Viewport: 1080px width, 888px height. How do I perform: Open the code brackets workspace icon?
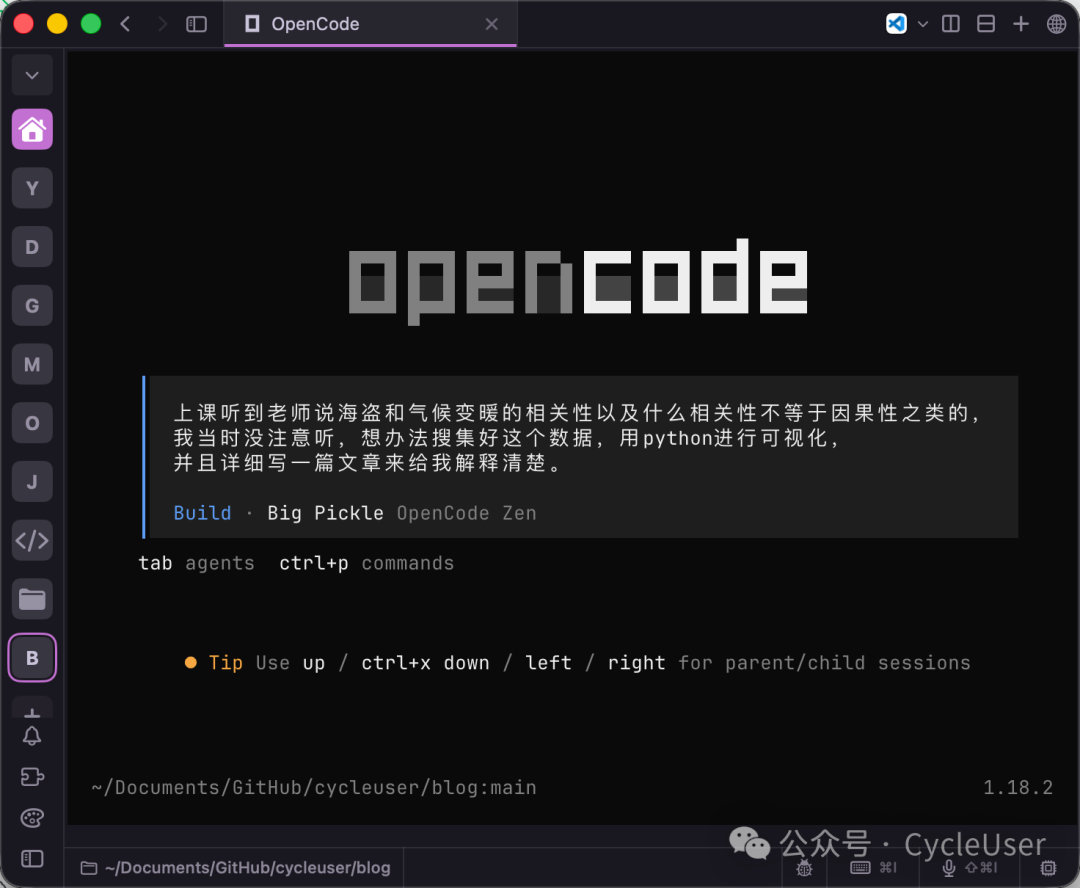point(32,540)
